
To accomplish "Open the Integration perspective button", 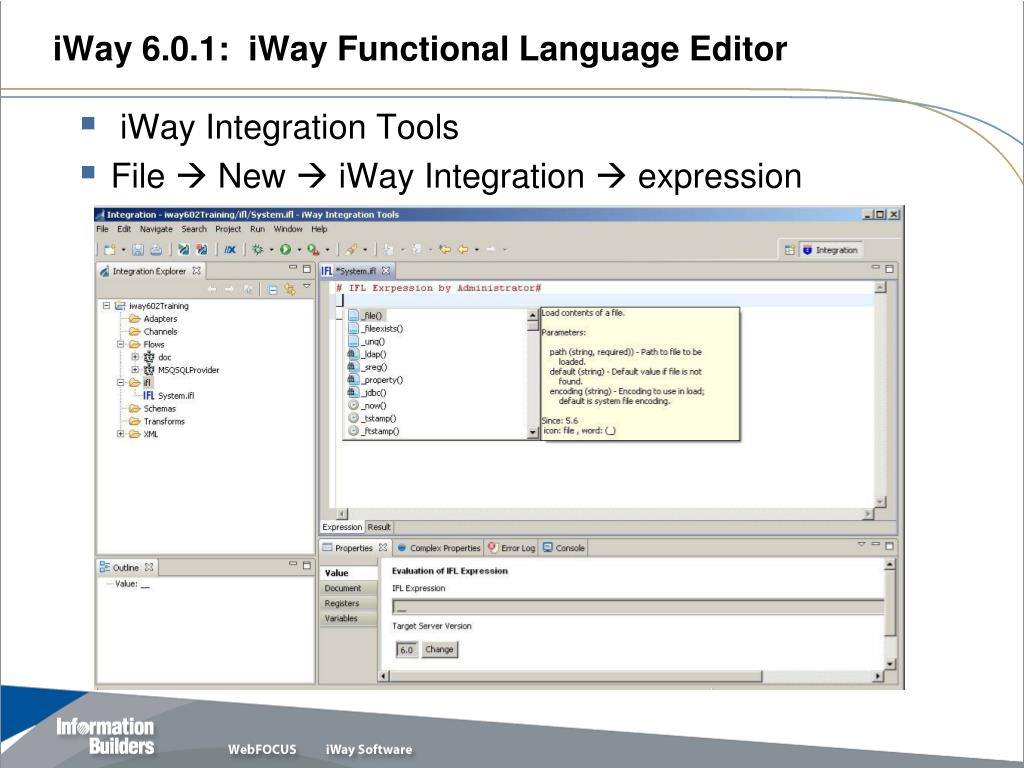I will pyautogui.click(x=829, y=250).
